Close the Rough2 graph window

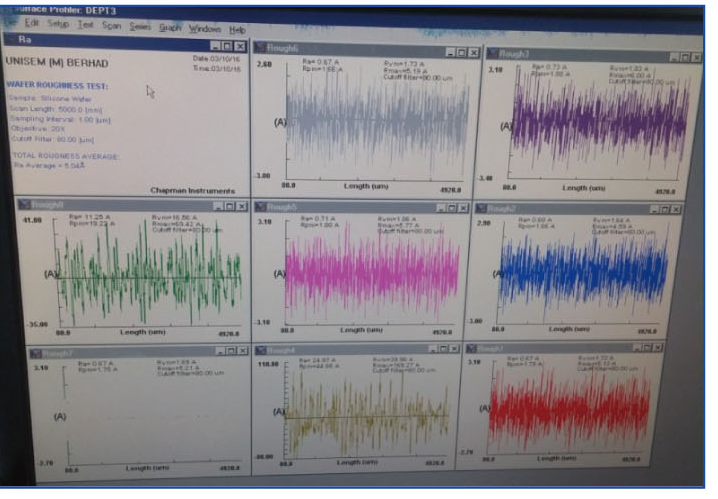point(676,209)
